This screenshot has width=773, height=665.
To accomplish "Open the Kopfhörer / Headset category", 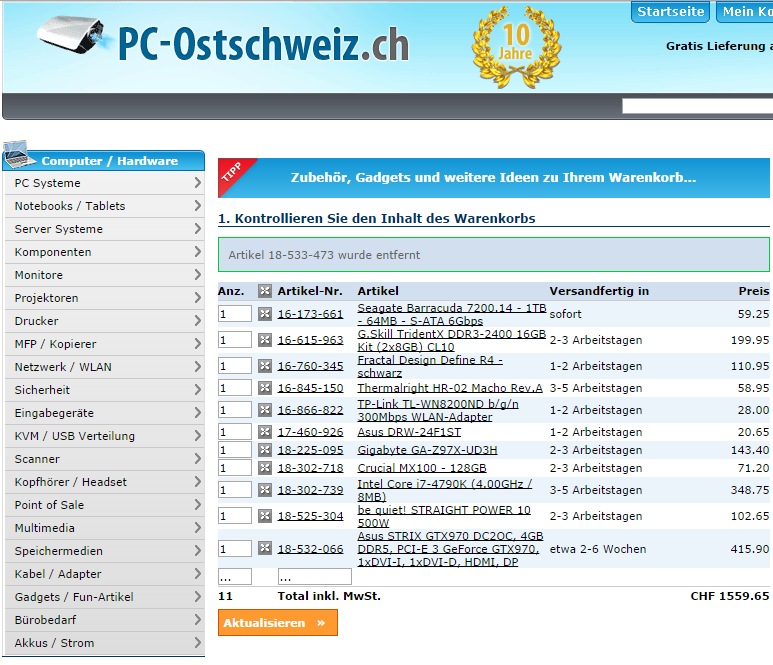I will pos(105,482).
